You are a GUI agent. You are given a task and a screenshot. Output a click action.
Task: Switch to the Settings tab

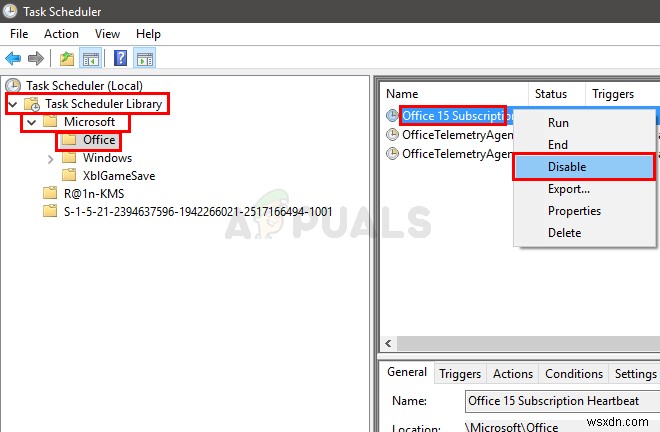point(635,373)
